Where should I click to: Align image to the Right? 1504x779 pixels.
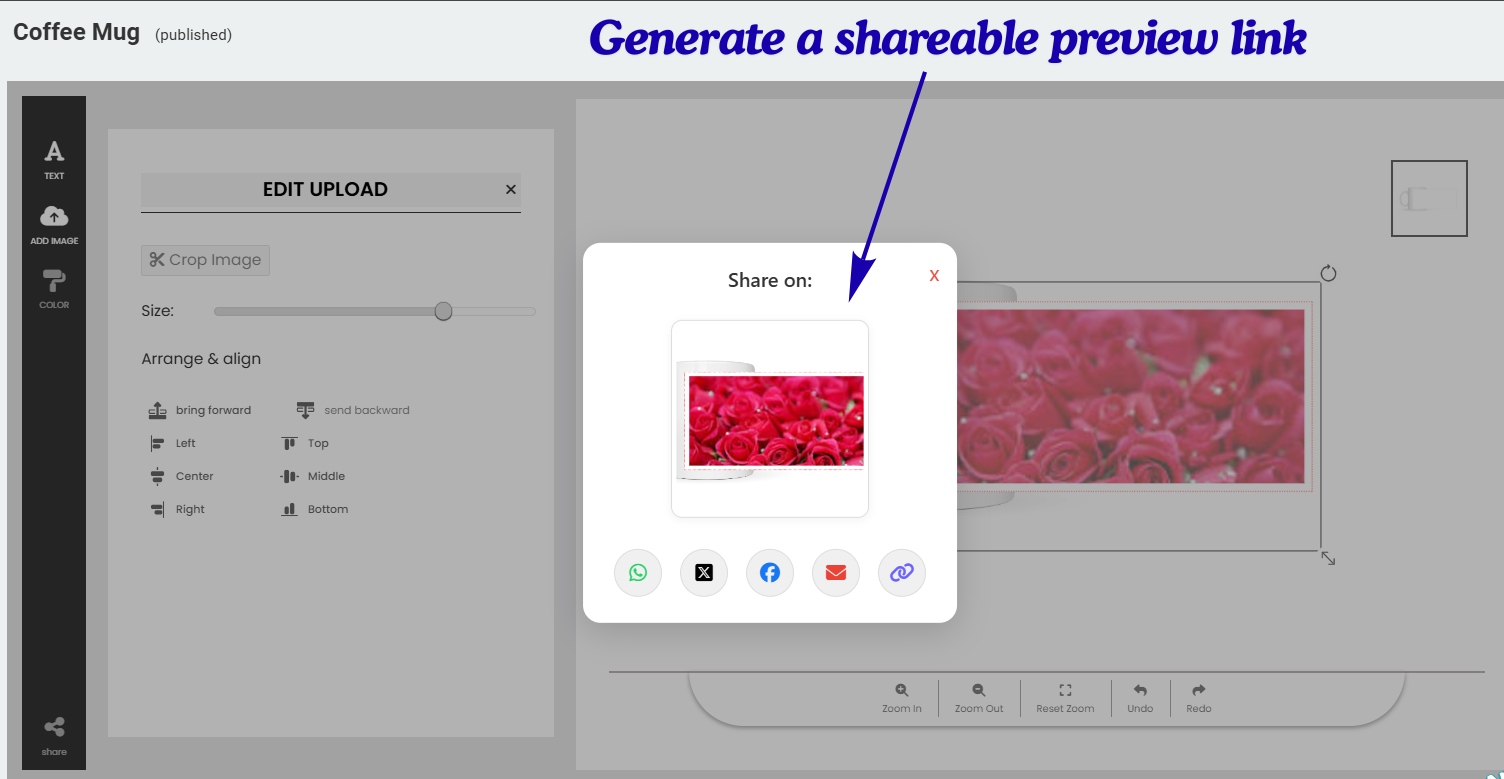click(x=176, y=509)
